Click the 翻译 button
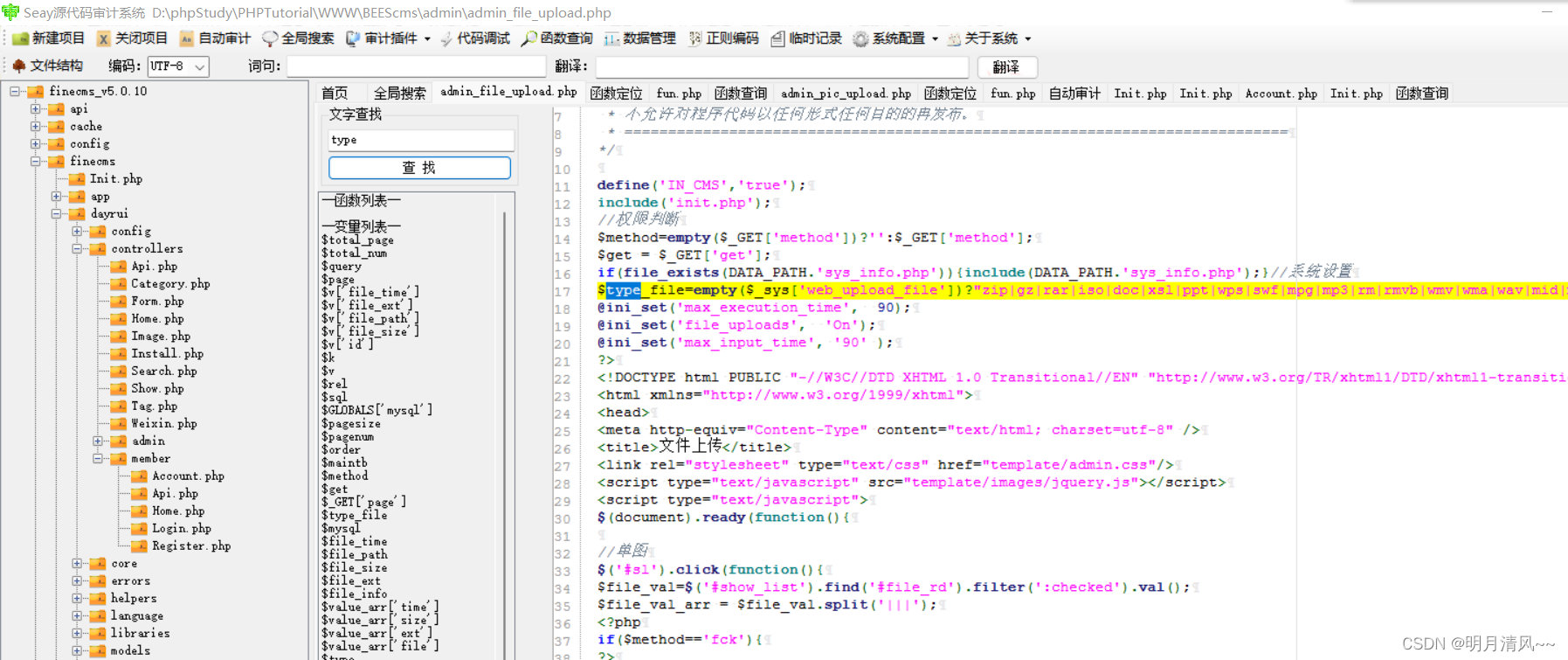1568x660 pixels. 1006,66
